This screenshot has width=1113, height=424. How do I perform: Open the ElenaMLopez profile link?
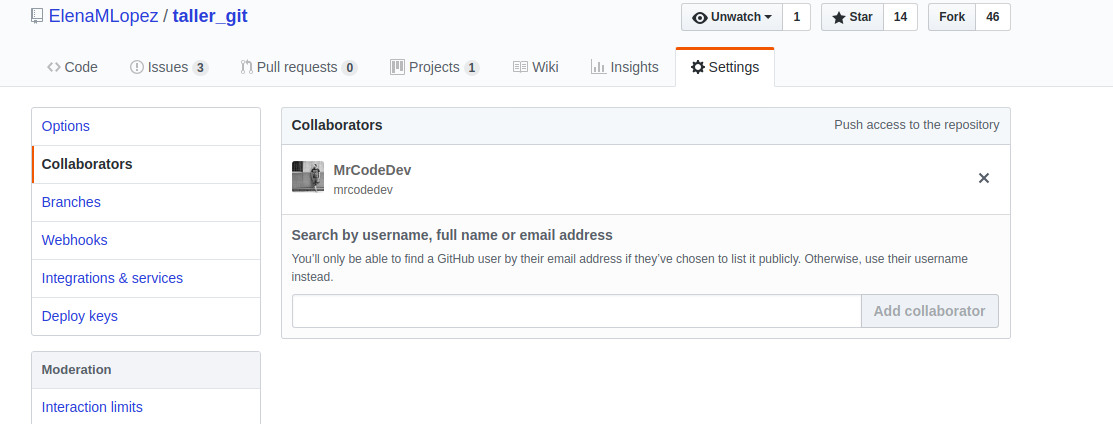[x=104, y=16]
